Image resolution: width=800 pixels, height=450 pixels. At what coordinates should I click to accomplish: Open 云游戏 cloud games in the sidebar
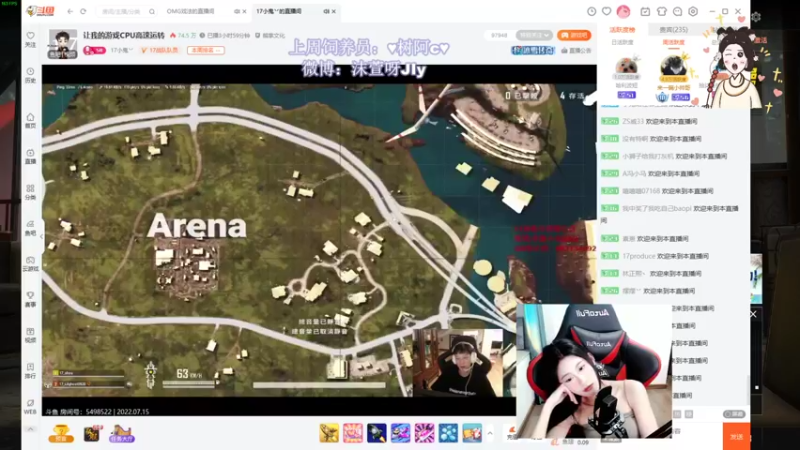coord(31,263)
